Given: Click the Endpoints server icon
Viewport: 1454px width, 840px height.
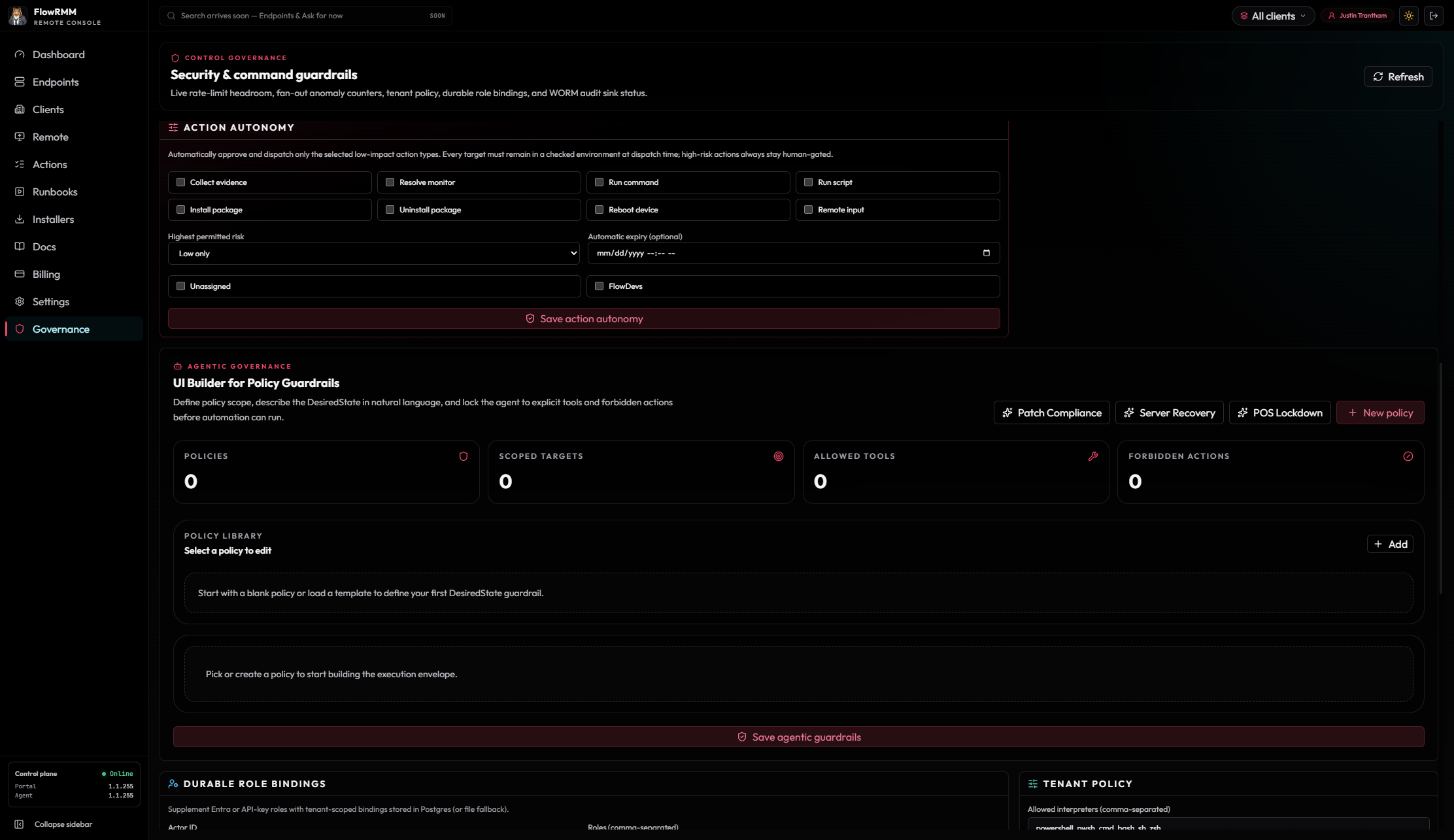Looking at the screenshot, I should 20,82.
